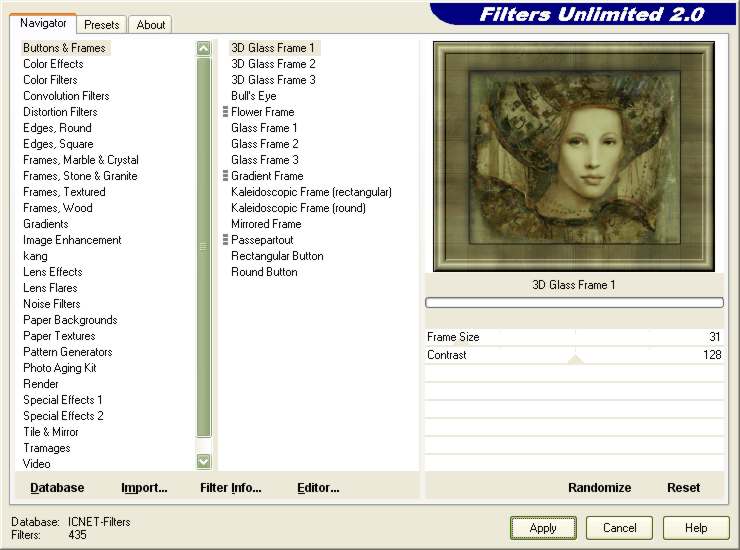Adjust the Contrast slider
The width and height of the screenshot is (740, 550).
pos(574,355)
